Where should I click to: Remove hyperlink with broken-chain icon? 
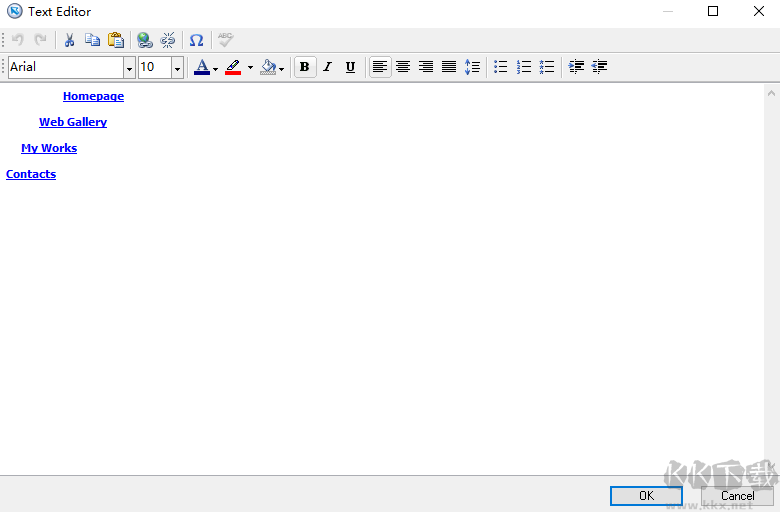pos(168,40)
